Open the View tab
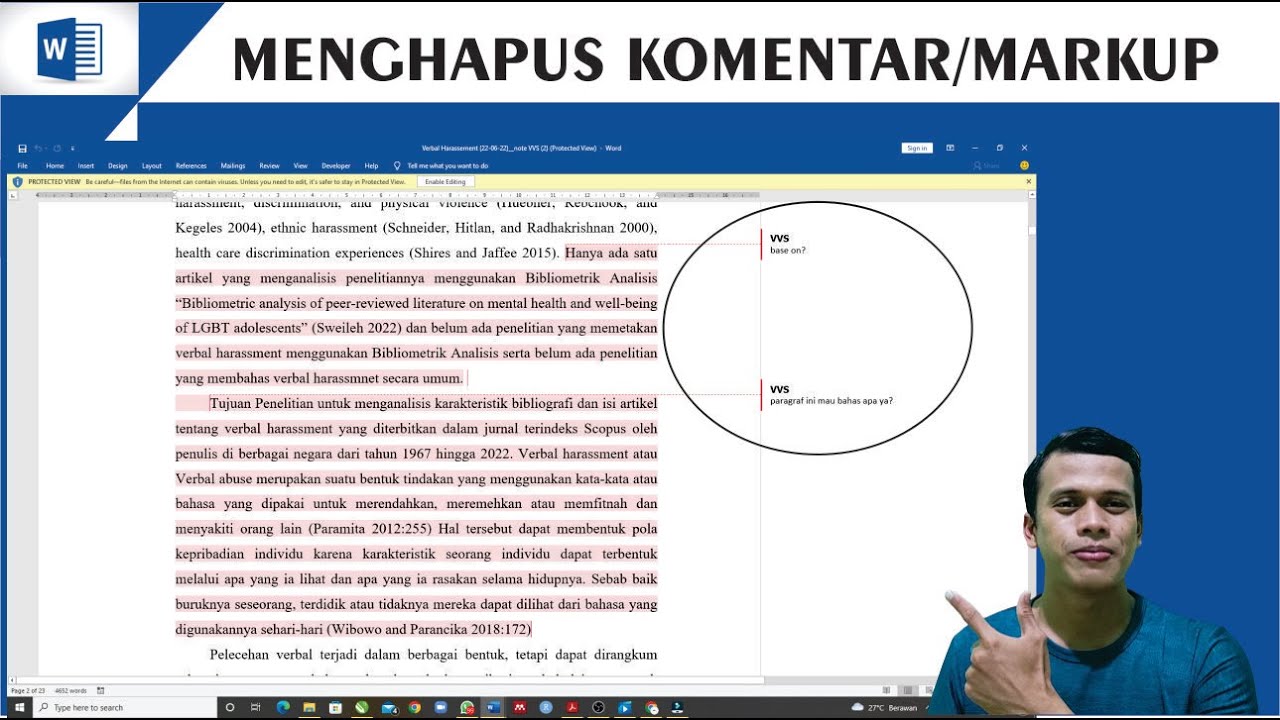 (x=300, y=166)
